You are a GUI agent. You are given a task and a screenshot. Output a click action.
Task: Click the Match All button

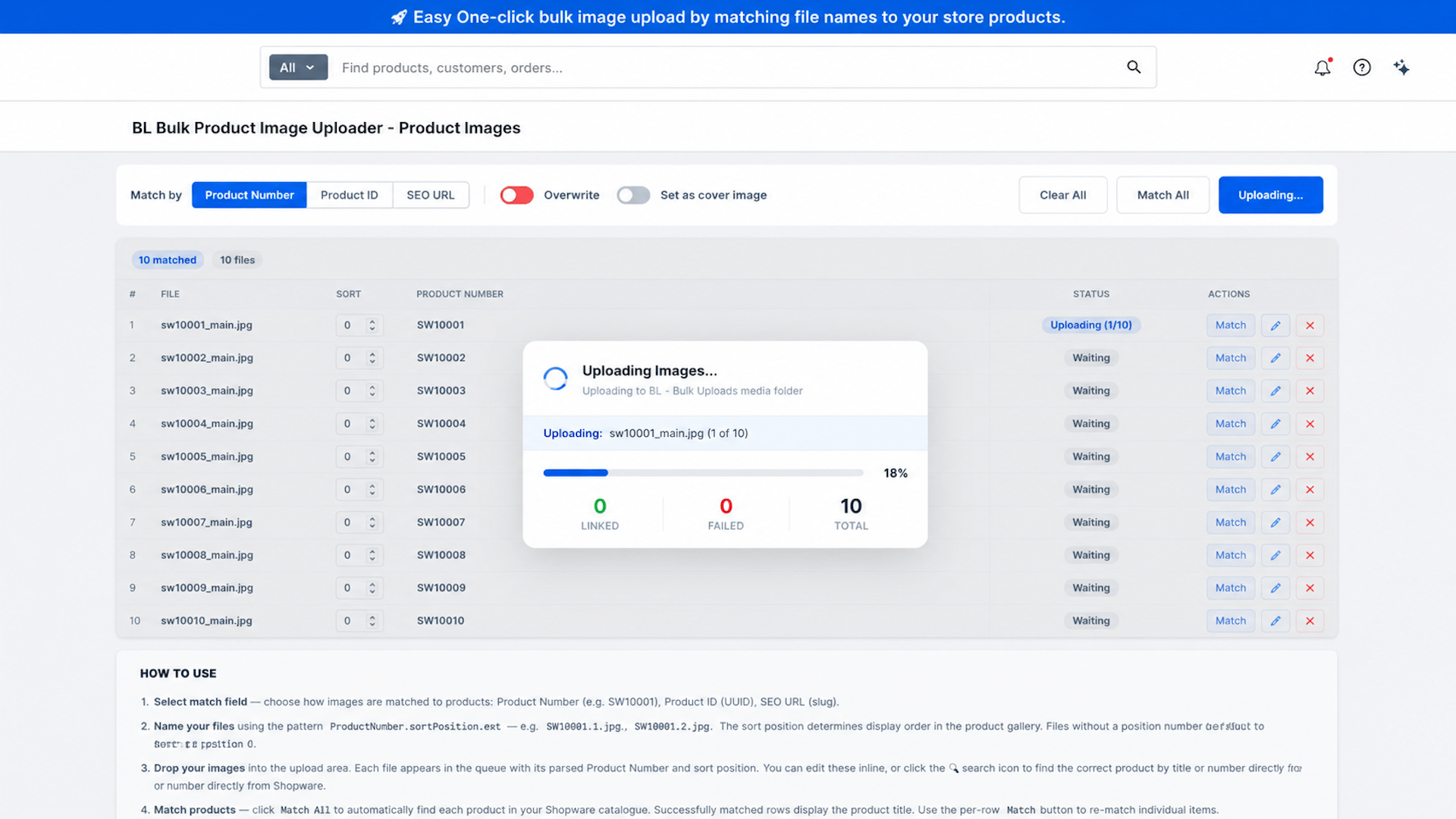(x=1163, y=195)
